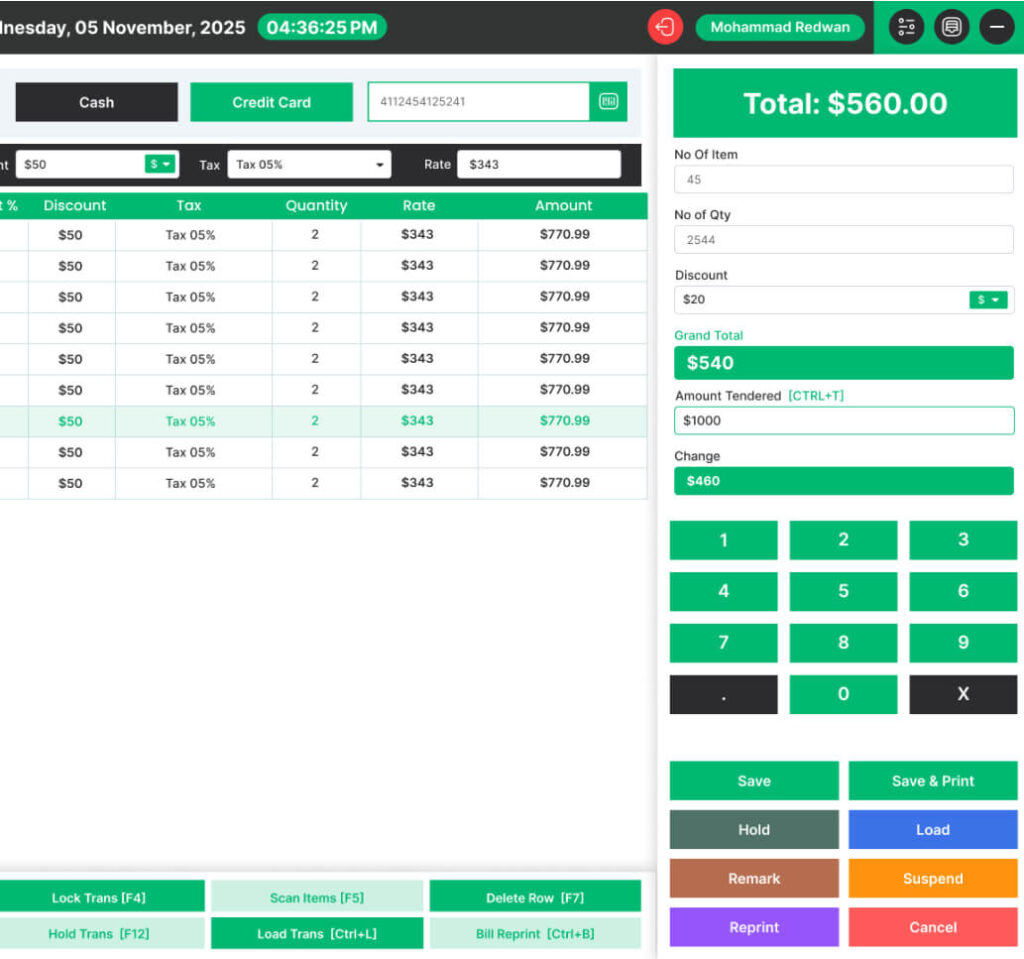The image size is (1024, 959).
Task: Click Scan Items [F5] shortcut
Action: [317, 897]
